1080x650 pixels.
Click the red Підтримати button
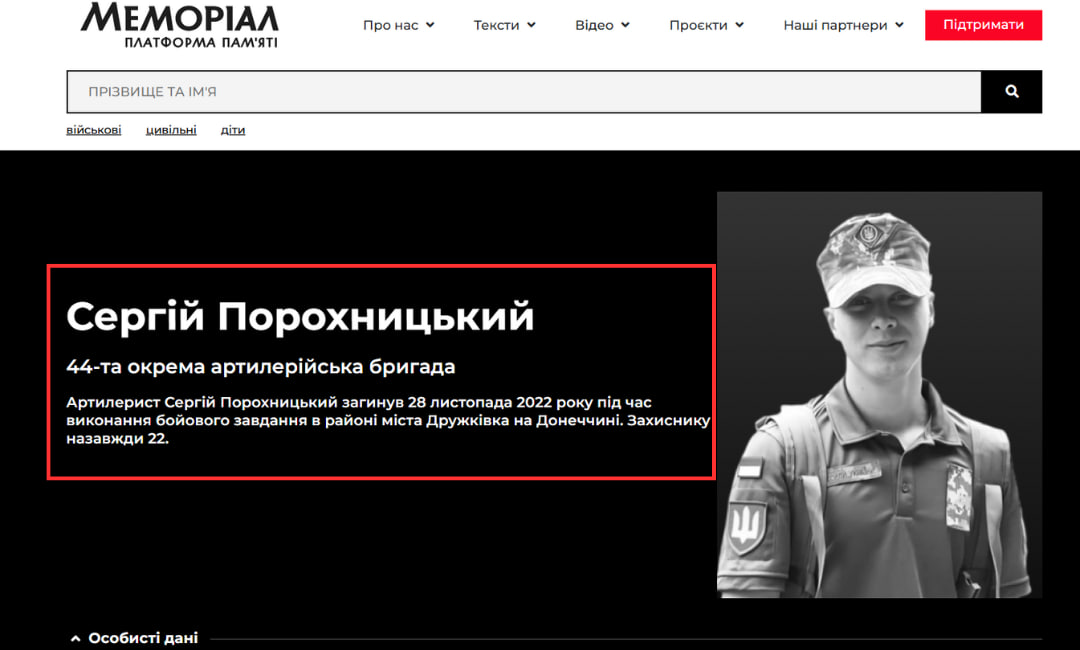click(x=983, y=25)
